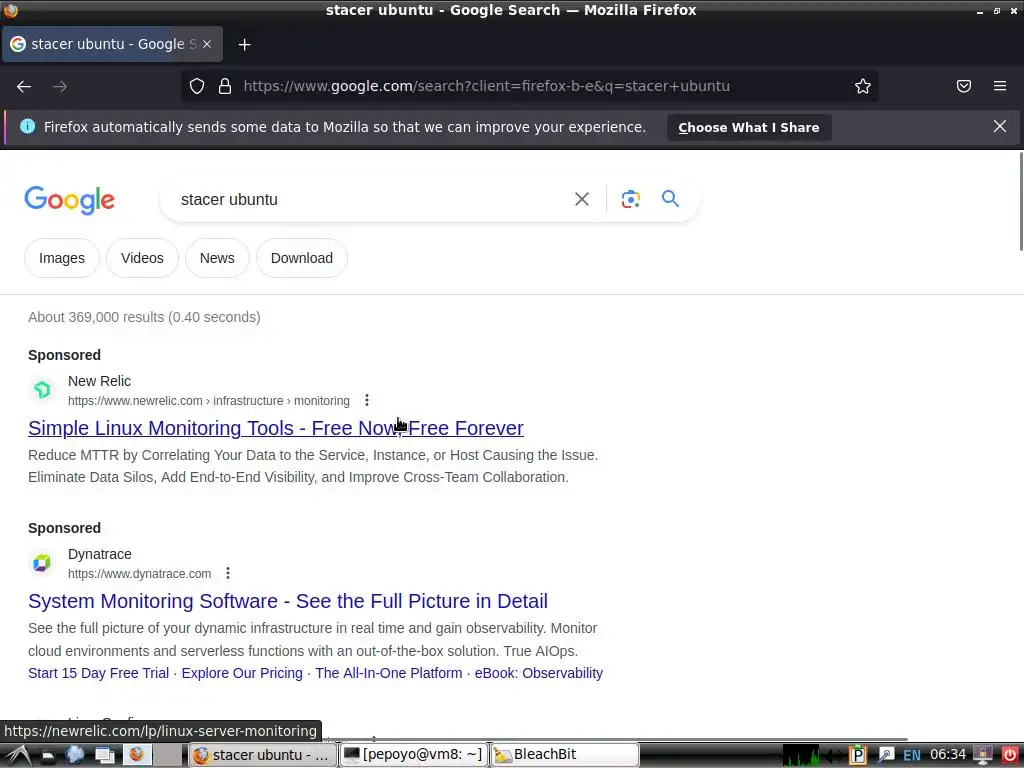Open the taskbar file manager icon
The image size is (1024, 768).
48,756
